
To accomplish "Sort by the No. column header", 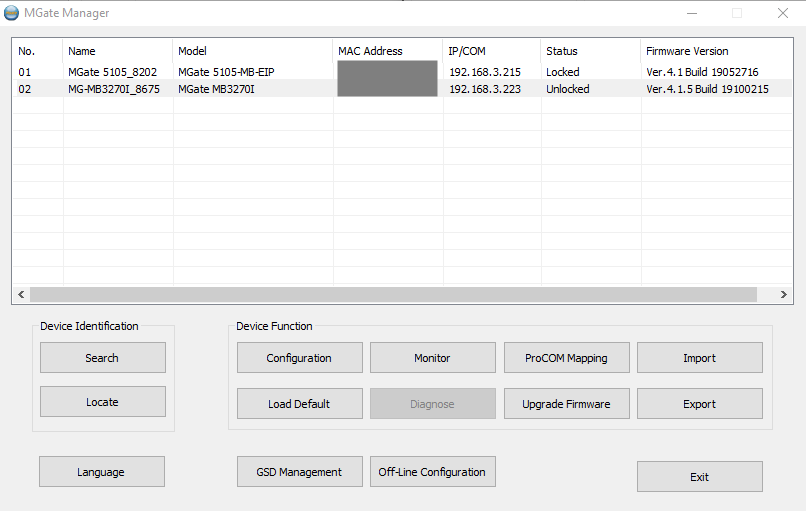I will [x=38, y=51].
